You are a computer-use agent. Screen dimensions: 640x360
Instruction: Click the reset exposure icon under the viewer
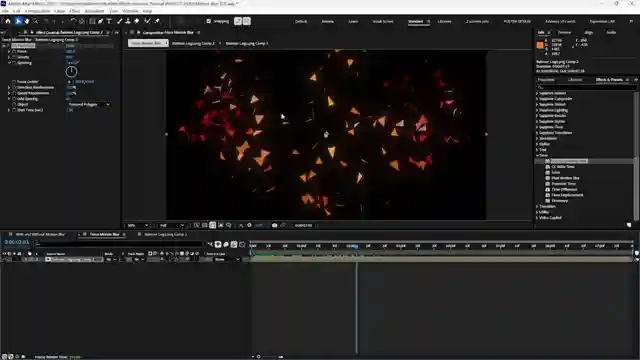click(249, 225)
